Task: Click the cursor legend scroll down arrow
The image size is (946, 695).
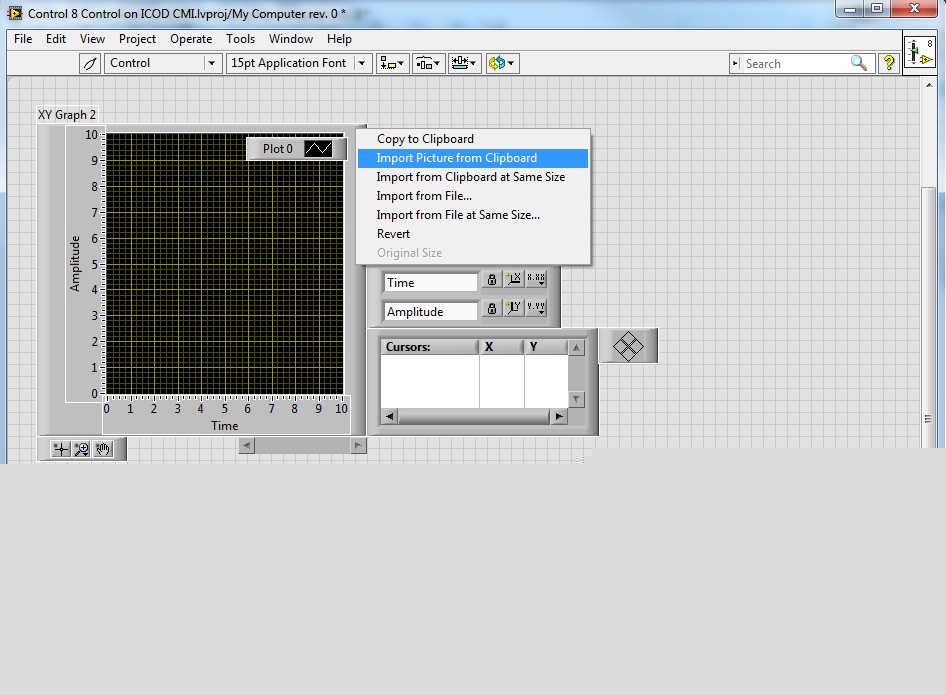Action: (577, 399)
